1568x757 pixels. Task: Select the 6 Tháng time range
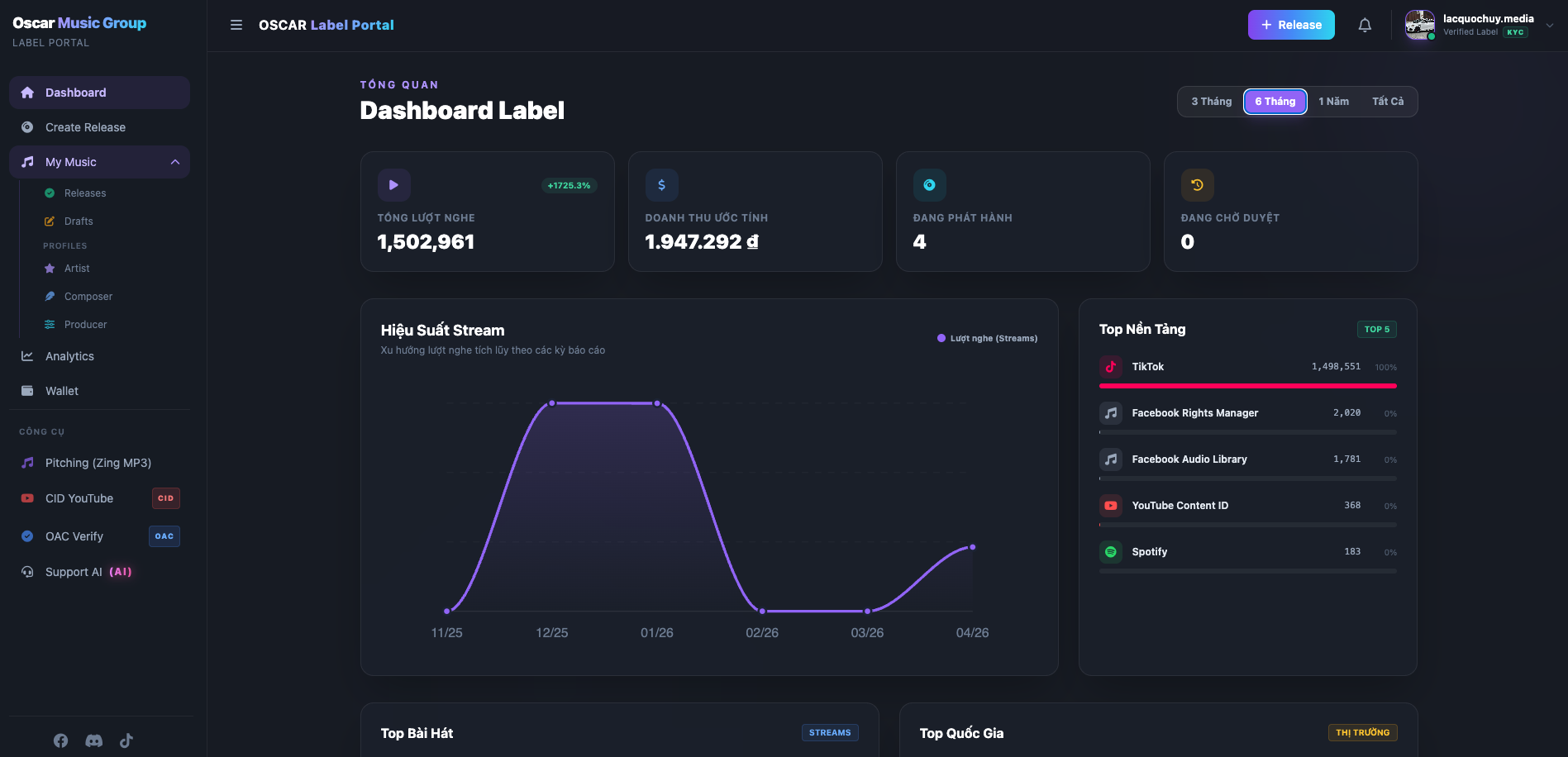(1275, 102)
